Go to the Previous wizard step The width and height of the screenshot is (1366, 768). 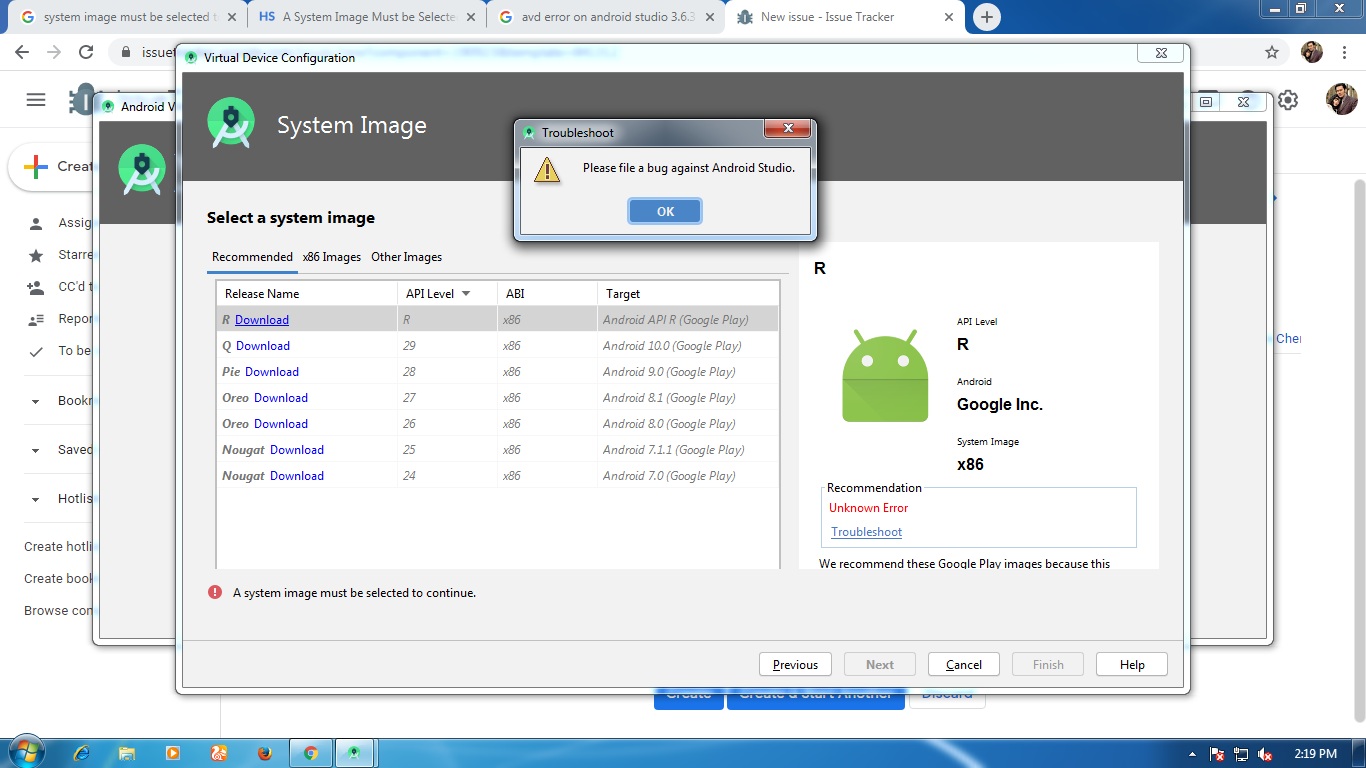pos(795,665)
